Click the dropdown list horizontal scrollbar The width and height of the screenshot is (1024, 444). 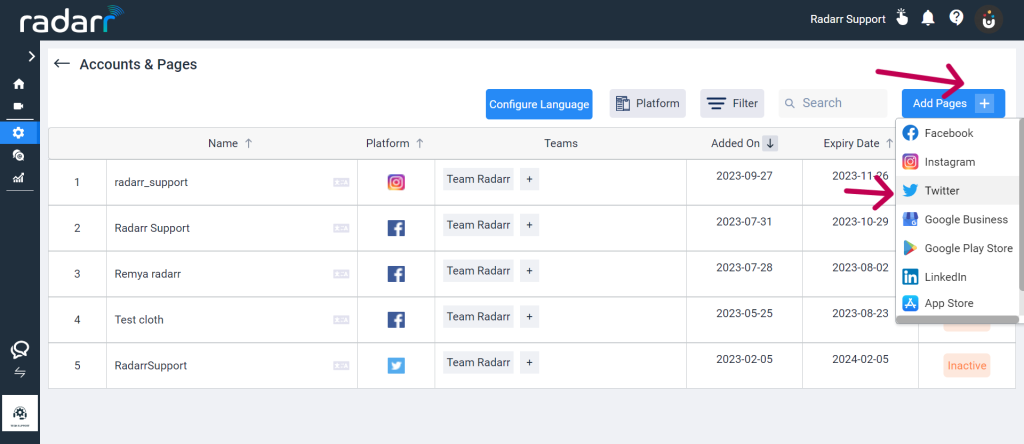[x=957, y=320]
